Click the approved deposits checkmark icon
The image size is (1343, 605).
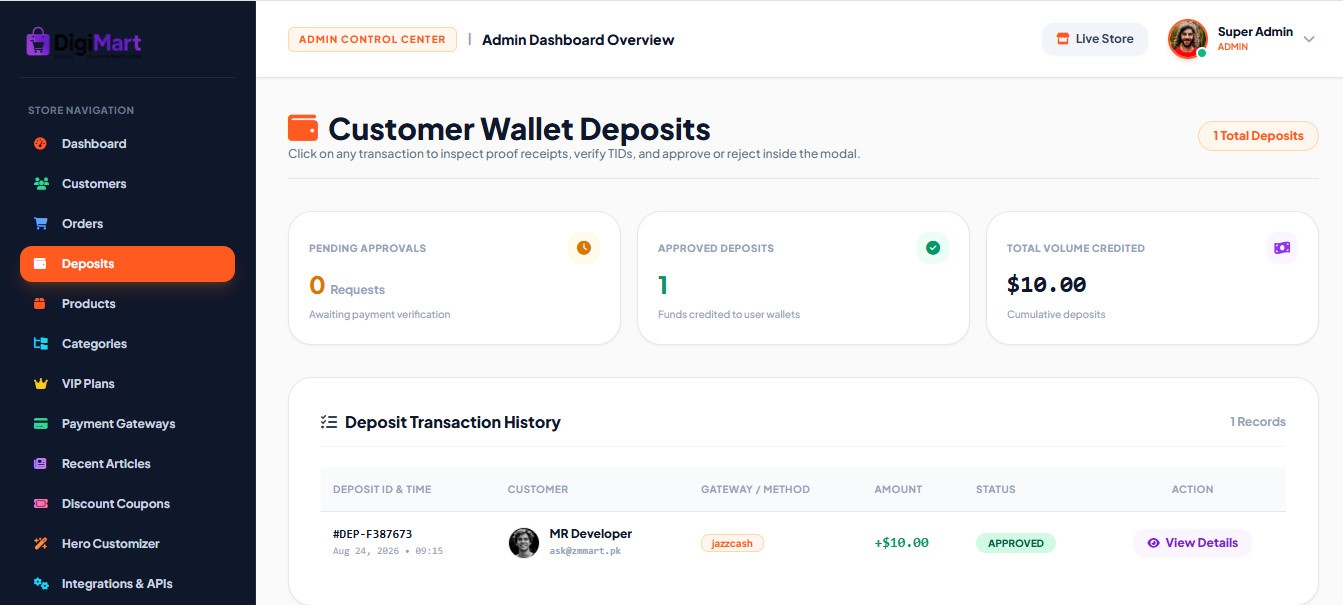pyautogui.click(x=933, y=247)
